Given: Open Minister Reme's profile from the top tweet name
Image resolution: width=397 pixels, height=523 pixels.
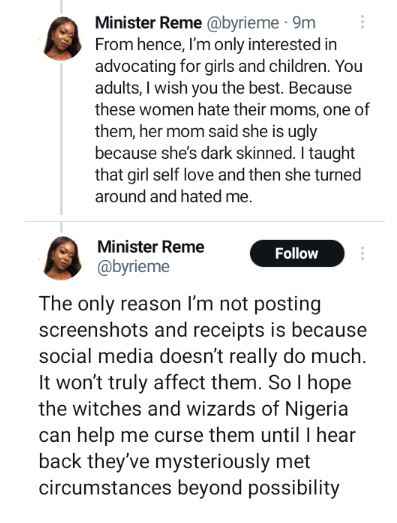Looking at the screenshot, I should coord(148,23).
